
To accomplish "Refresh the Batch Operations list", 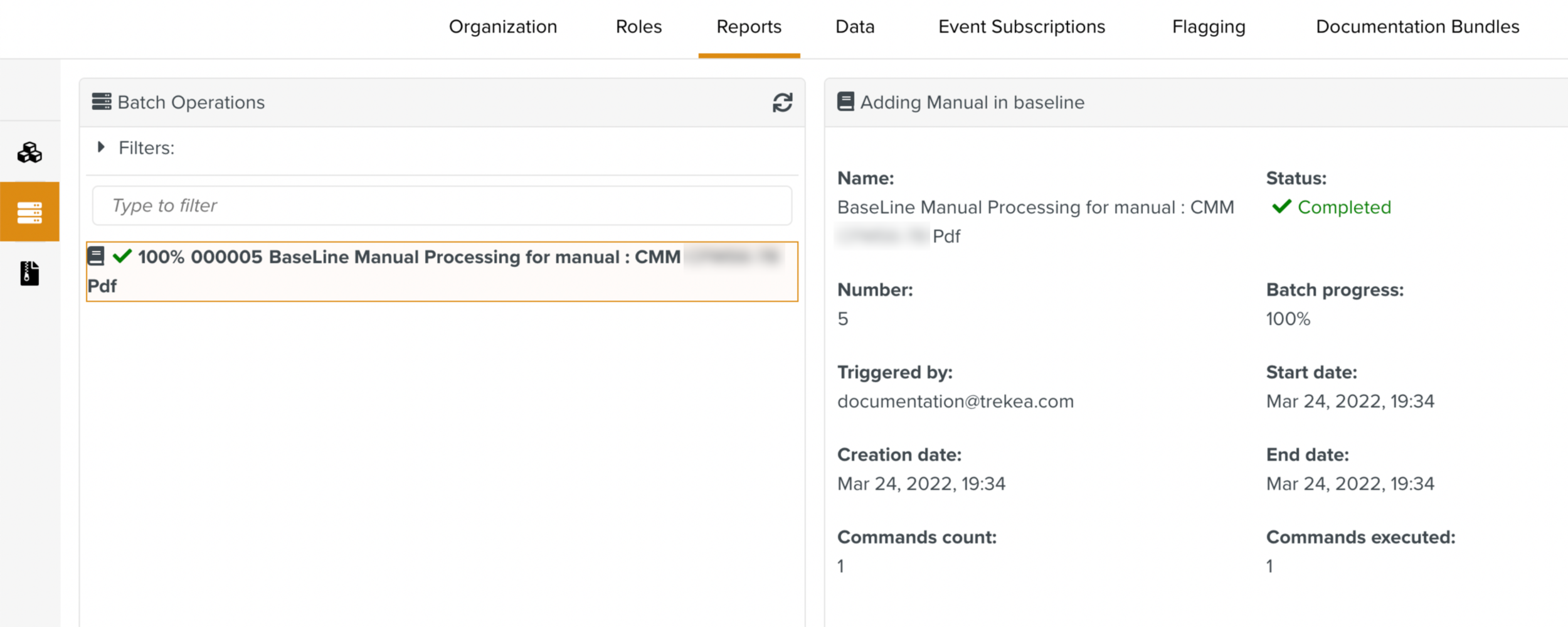I will point(782,102).
